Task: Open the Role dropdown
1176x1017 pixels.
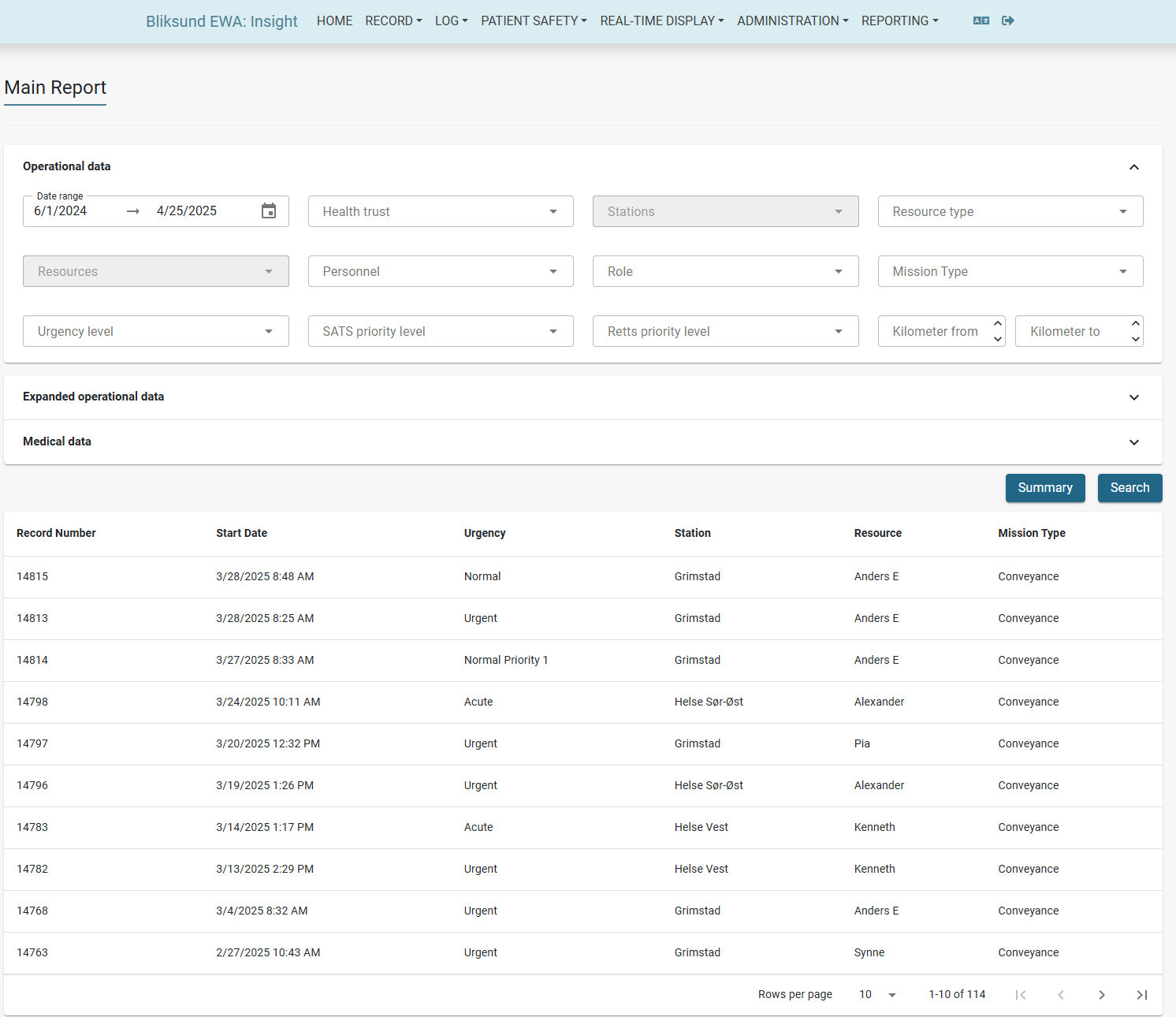Action: (x=725, y=271)
